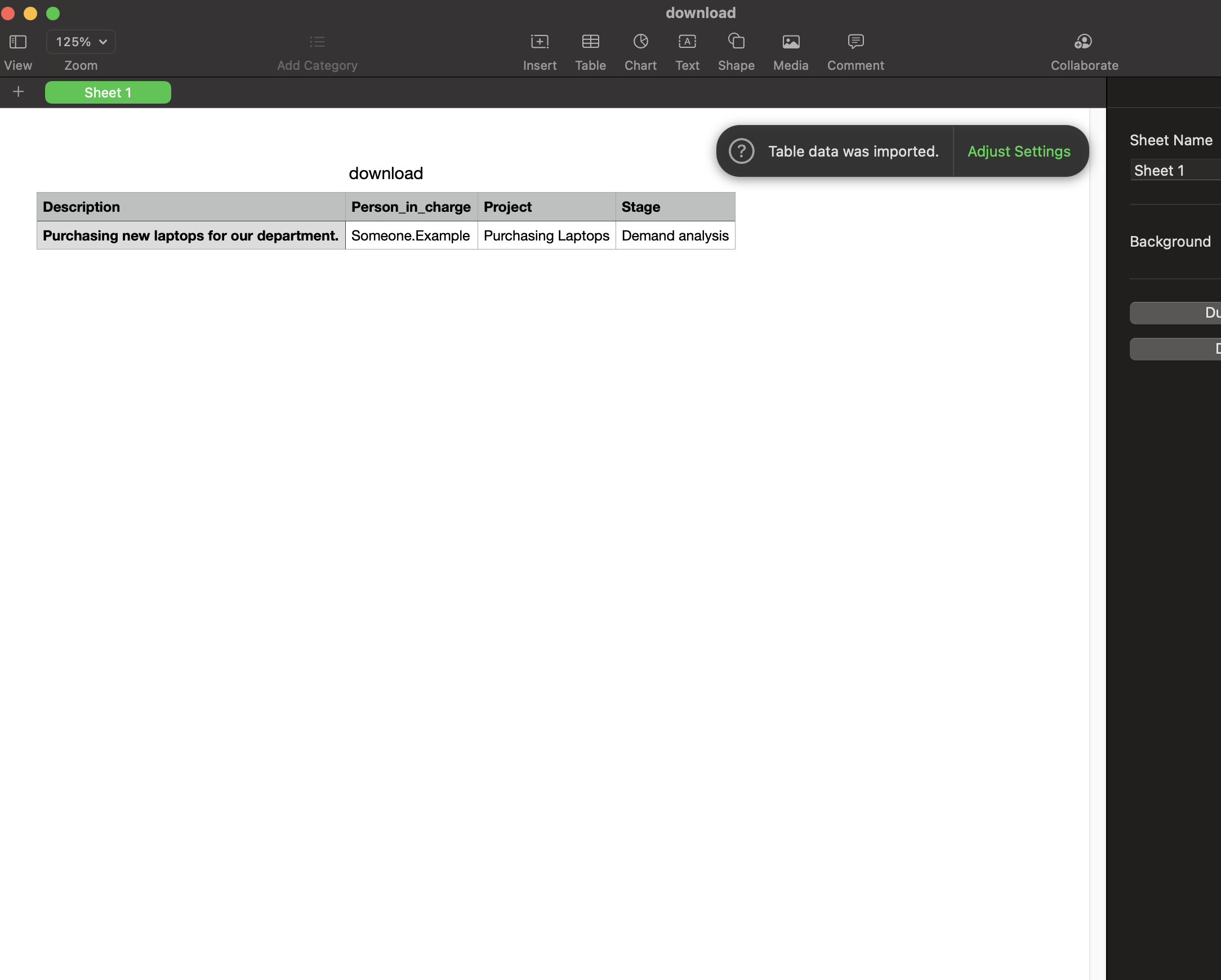Select the download table title
The height and width of the screenshot is (980, 1221).
(386, 173)
